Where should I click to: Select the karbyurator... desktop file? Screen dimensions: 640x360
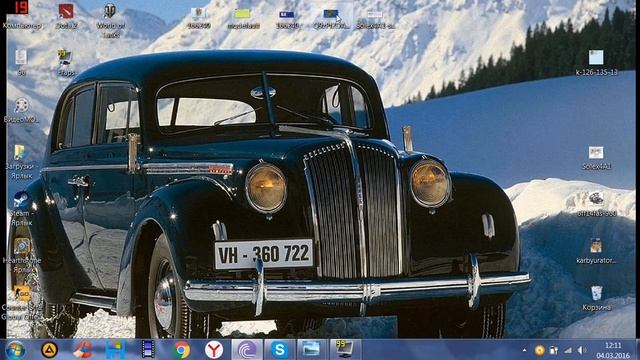pos(596,251)
